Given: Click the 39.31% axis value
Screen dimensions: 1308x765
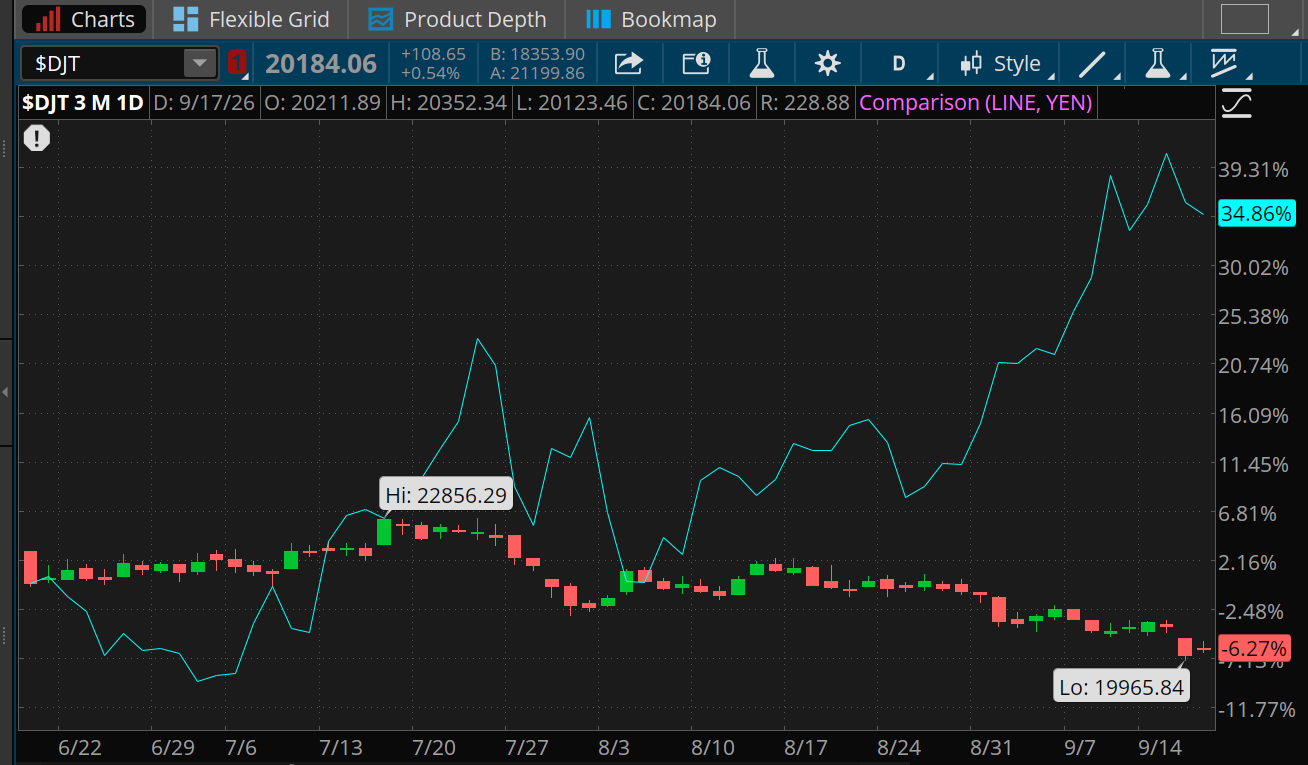Looking at the screenshot, I should [1252, 170].
